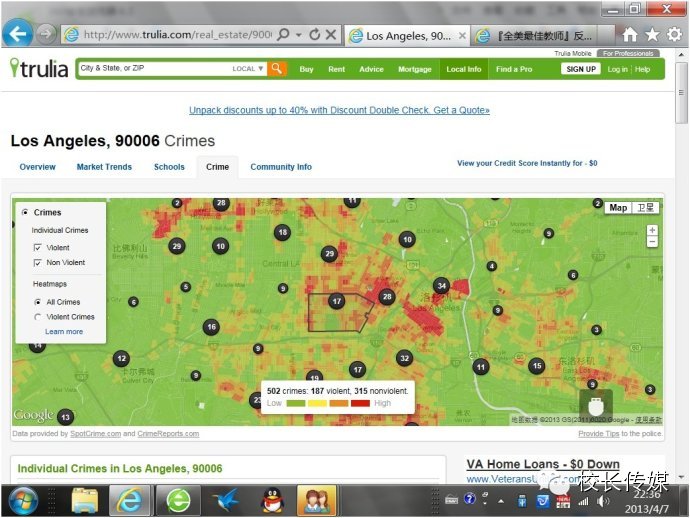Viewport: 690px width, 518px height.
Task: Stop loading with the X icon in address bar
Action: 331,34
